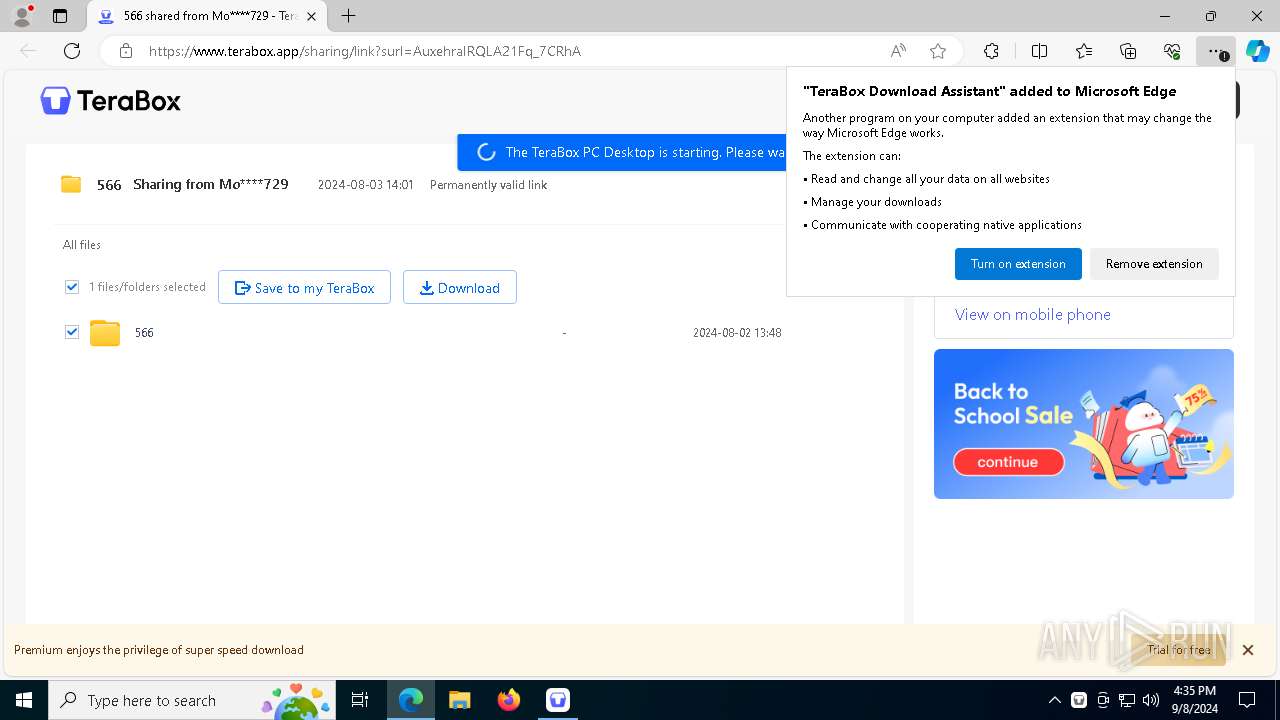This screenshot has height=720, width=1280.
Task: Click the address bar URL
Action: (x=365, y=51)
